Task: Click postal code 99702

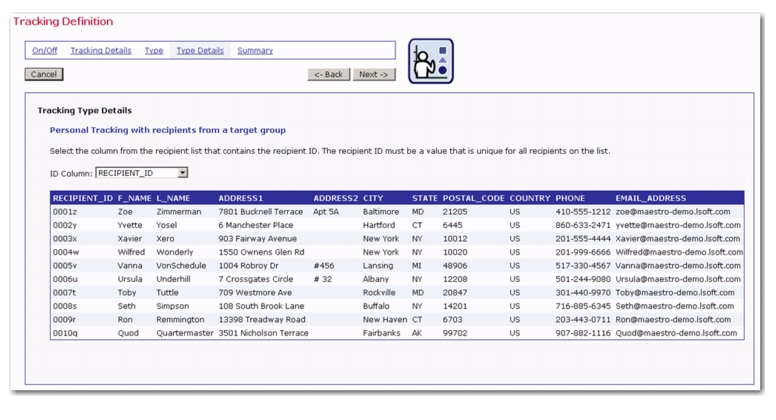Action: pyautogui.click(x=455, y=333)
